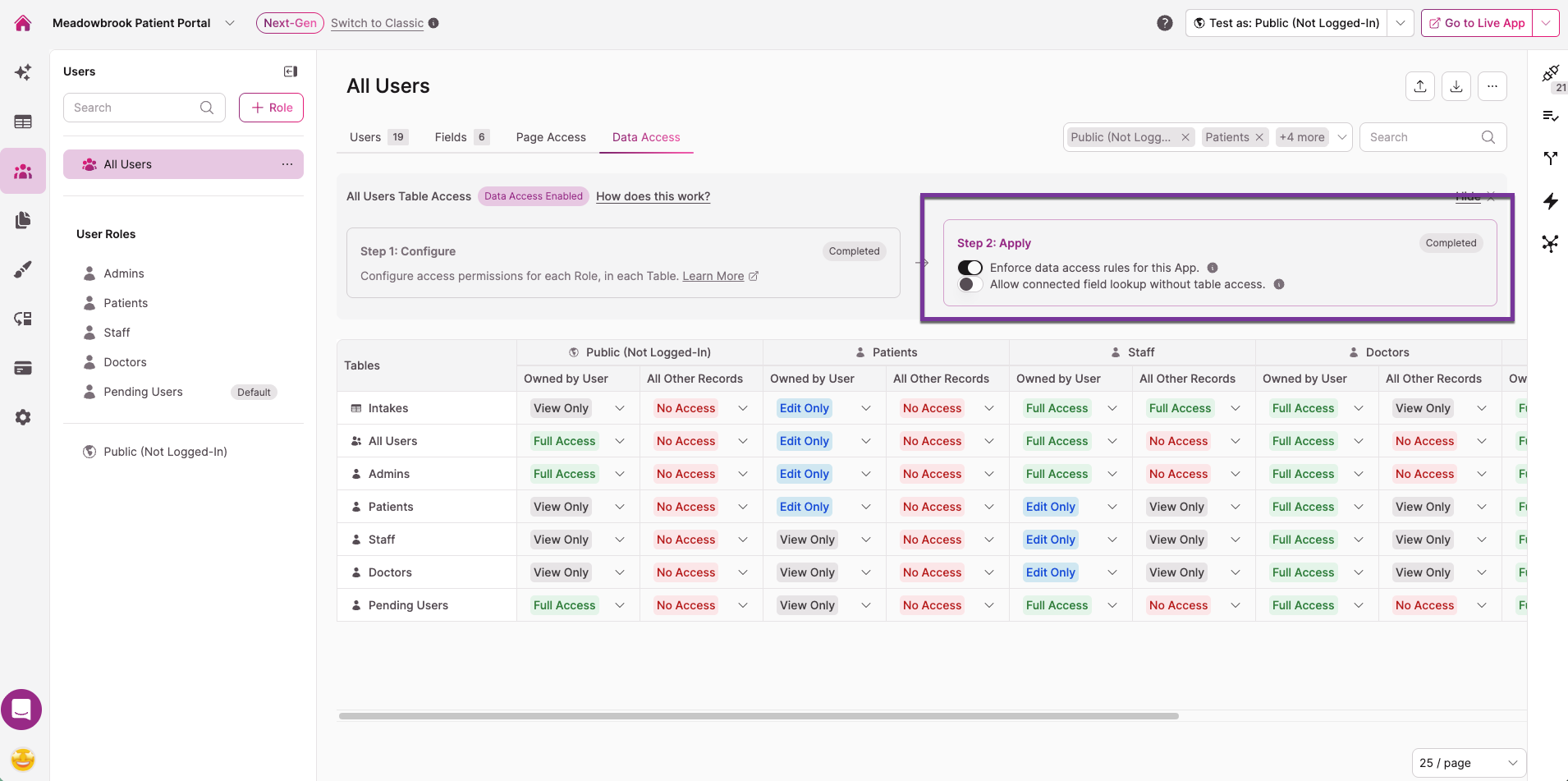
Task: Collapse the Users side panel
Action: tap(291, 71)
